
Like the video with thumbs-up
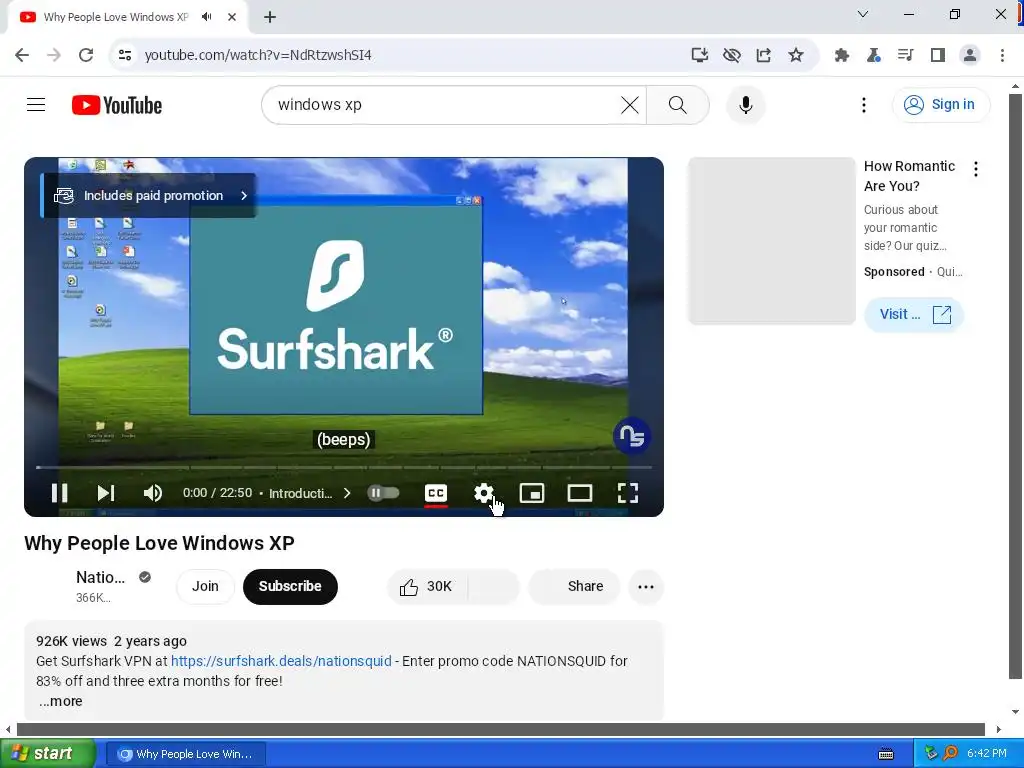427,586
